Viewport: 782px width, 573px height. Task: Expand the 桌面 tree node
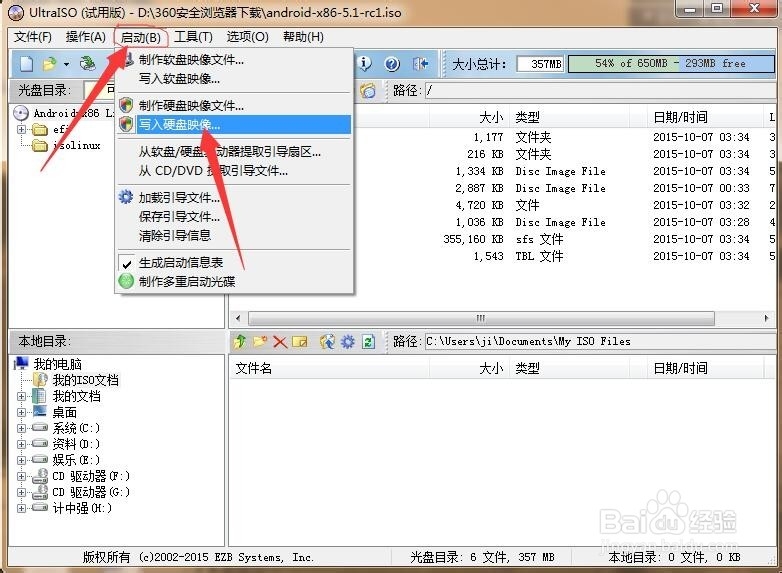[x=21, y=412]
